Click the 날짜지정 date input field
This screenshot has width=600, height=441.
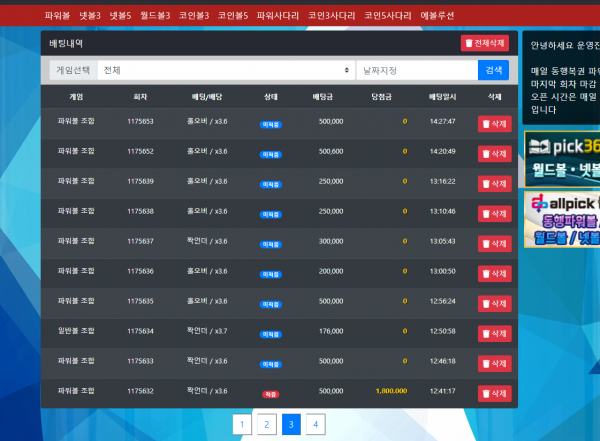tap(417, 70)
